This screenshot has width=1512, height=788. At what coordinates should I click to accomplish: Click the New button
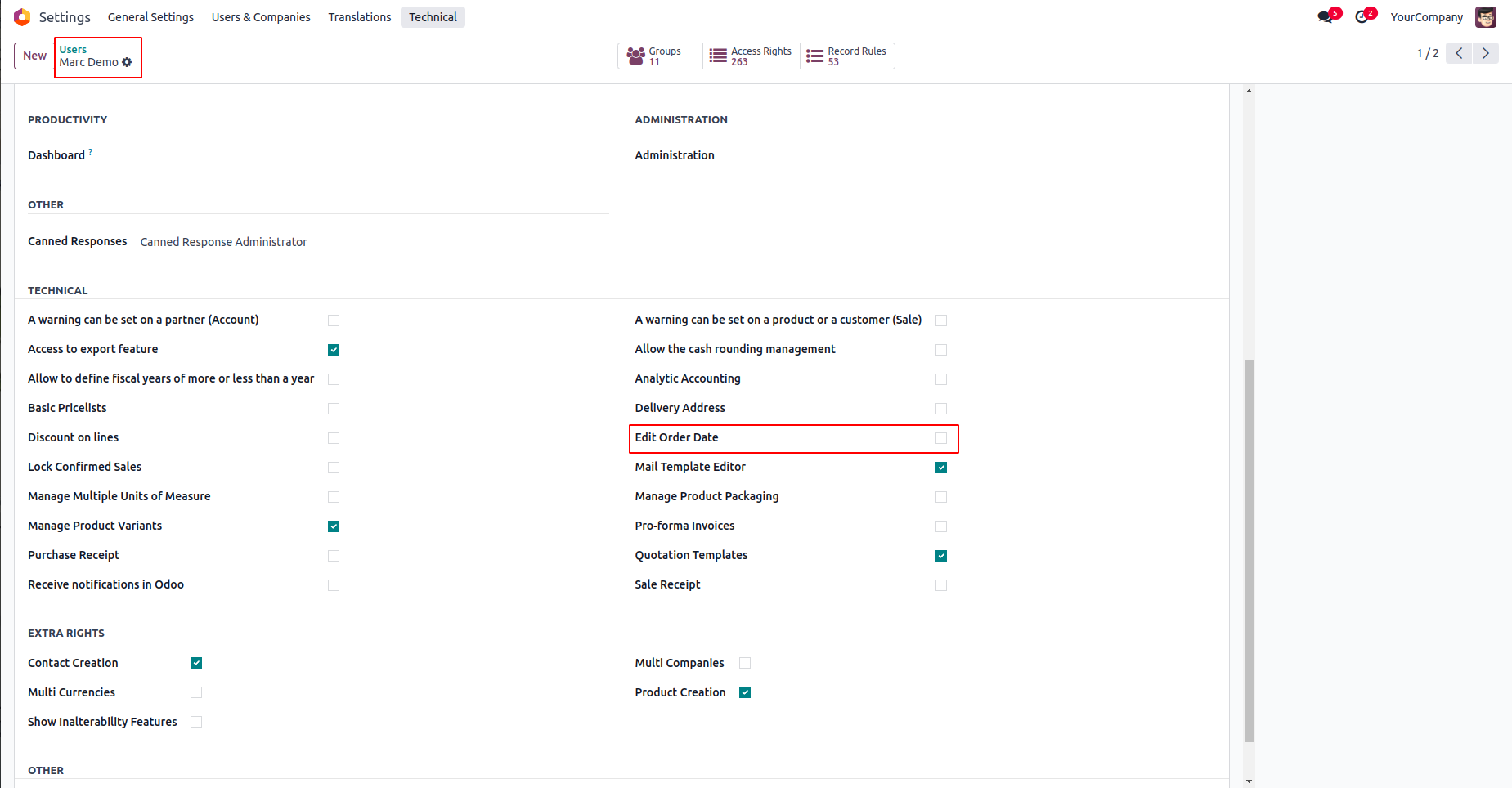(34, 56)
